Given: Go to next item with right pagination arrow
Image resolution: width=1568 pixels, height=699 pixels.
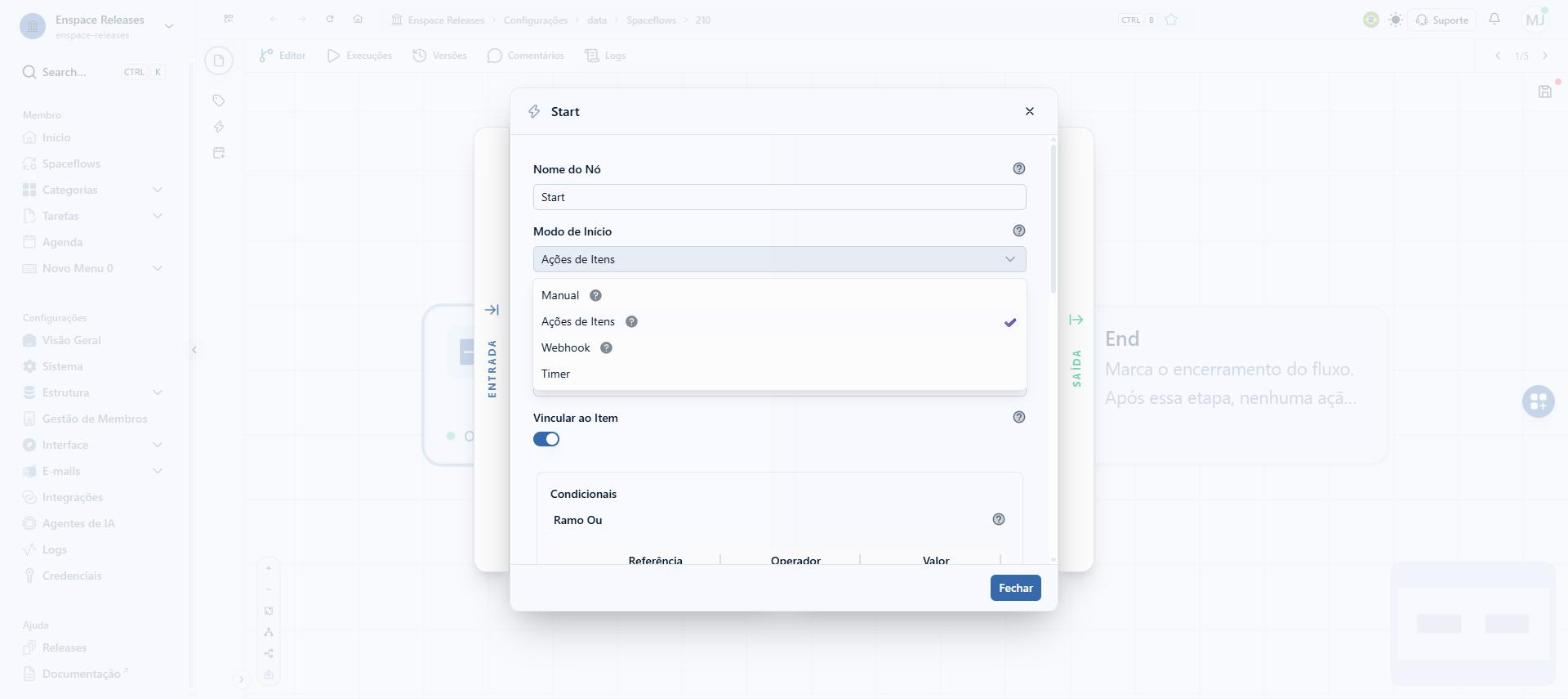Looking at the screenshot, I should click(1545, 56).
